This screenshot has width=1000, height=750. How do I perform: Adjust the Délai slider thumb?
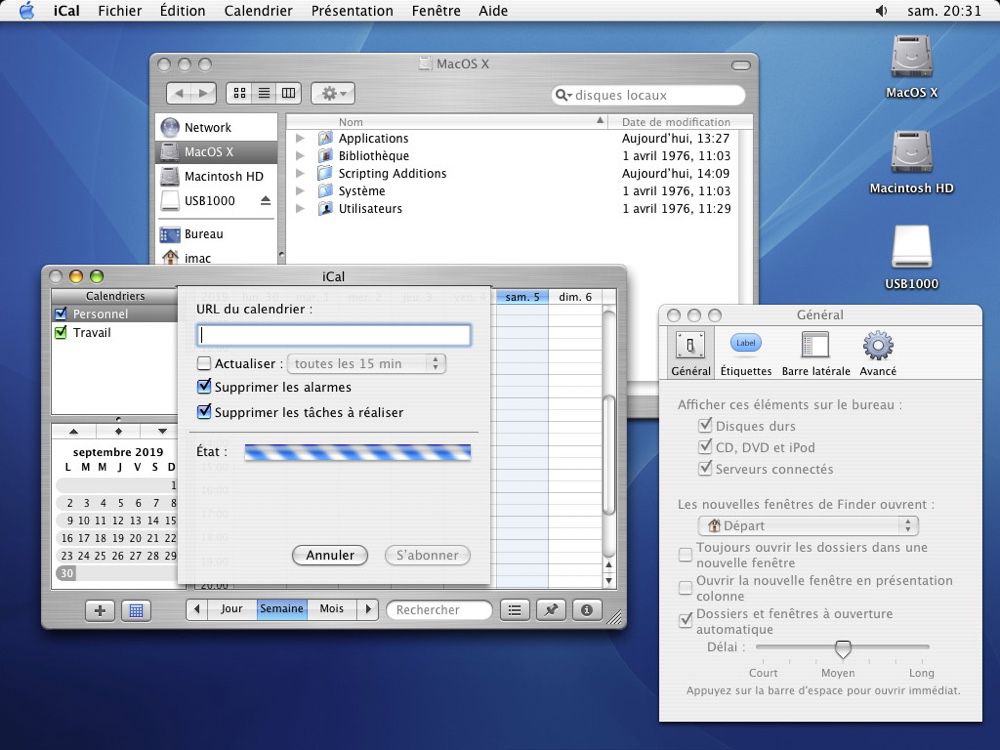pos(843,649)
